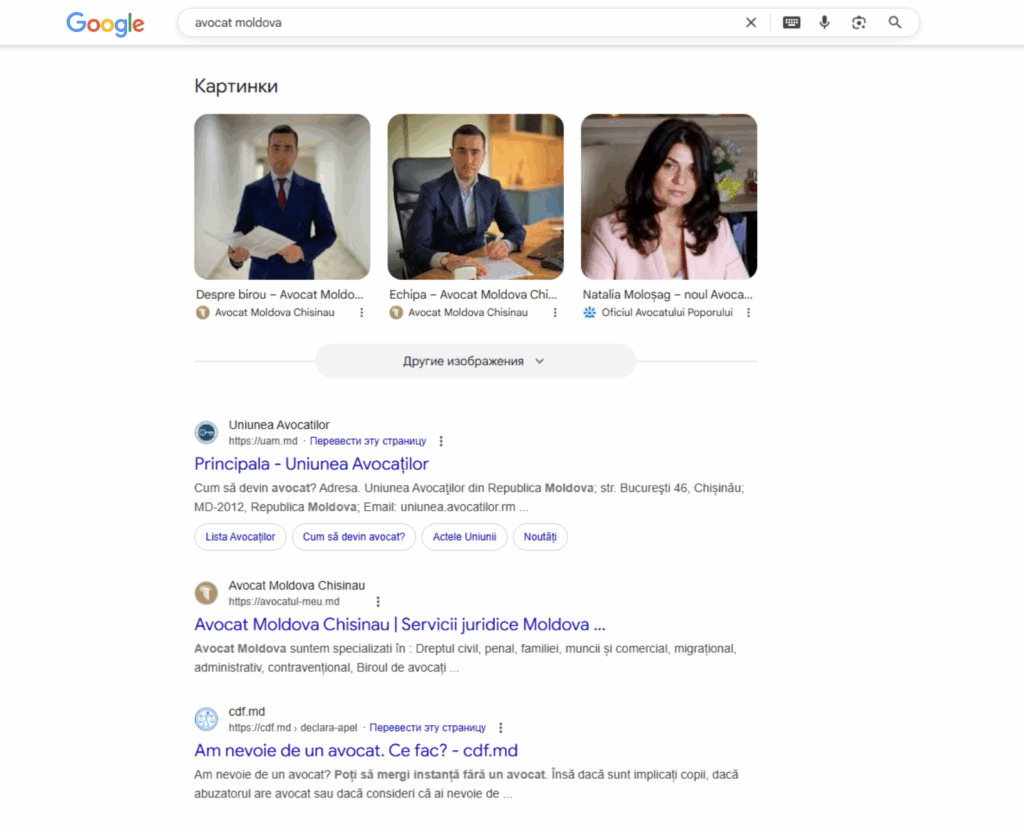Click the cdf.md site favicon
1024x832 pixels.
coord(206,719)
